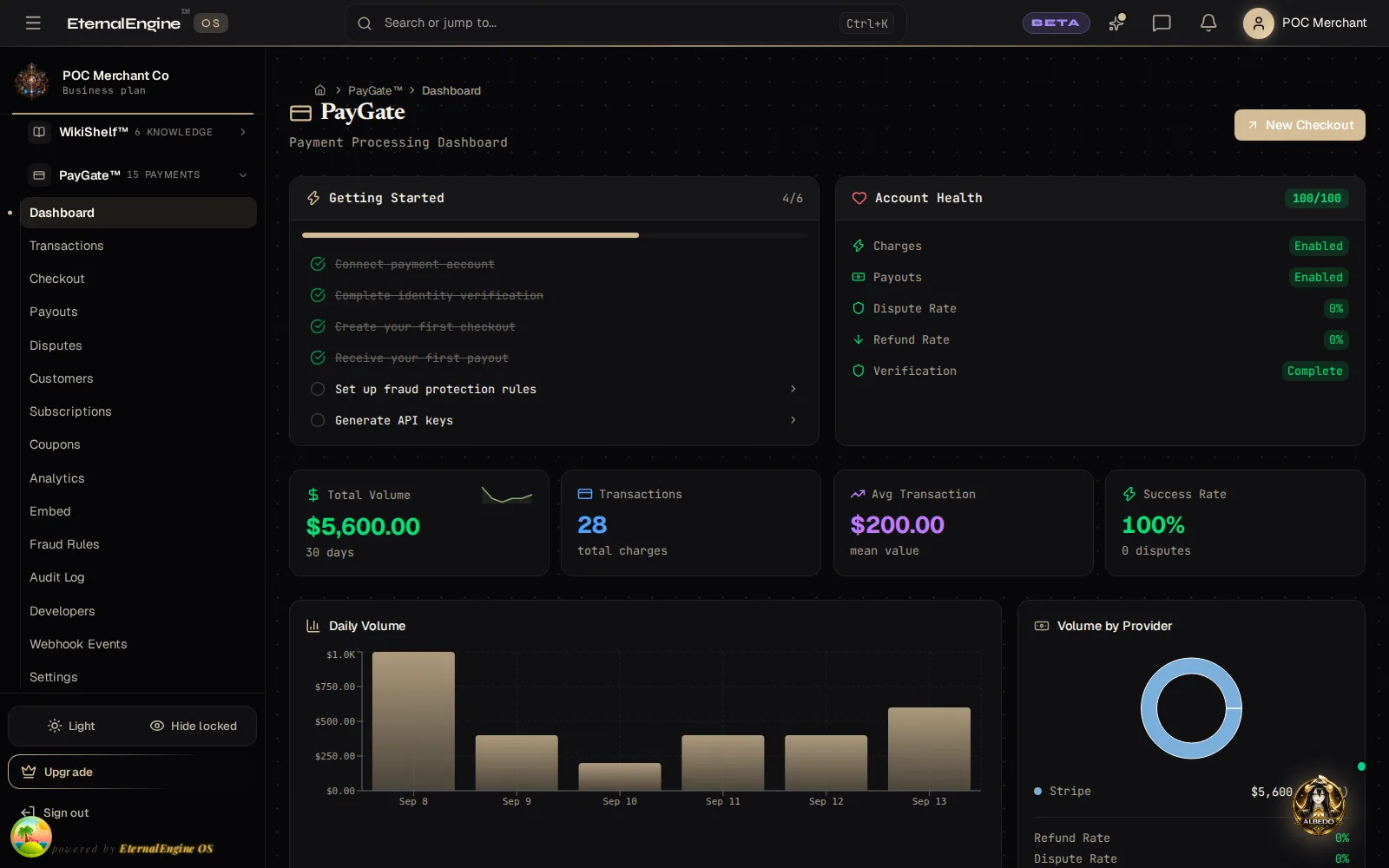Navigate to Customers
Image resolution: width=1389 pixels, height=868 pixels.
[x=138, y=378]
